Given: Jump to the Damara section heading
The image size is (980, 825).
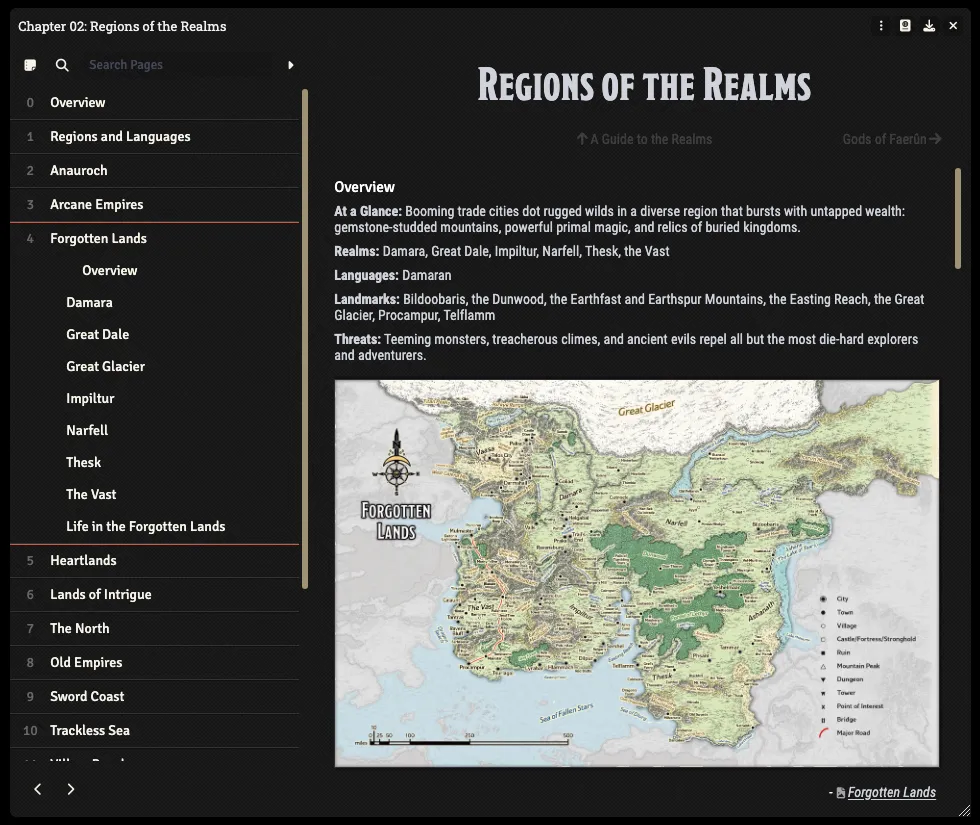Looking at the screenshot, I should click(x=89, y=302).
